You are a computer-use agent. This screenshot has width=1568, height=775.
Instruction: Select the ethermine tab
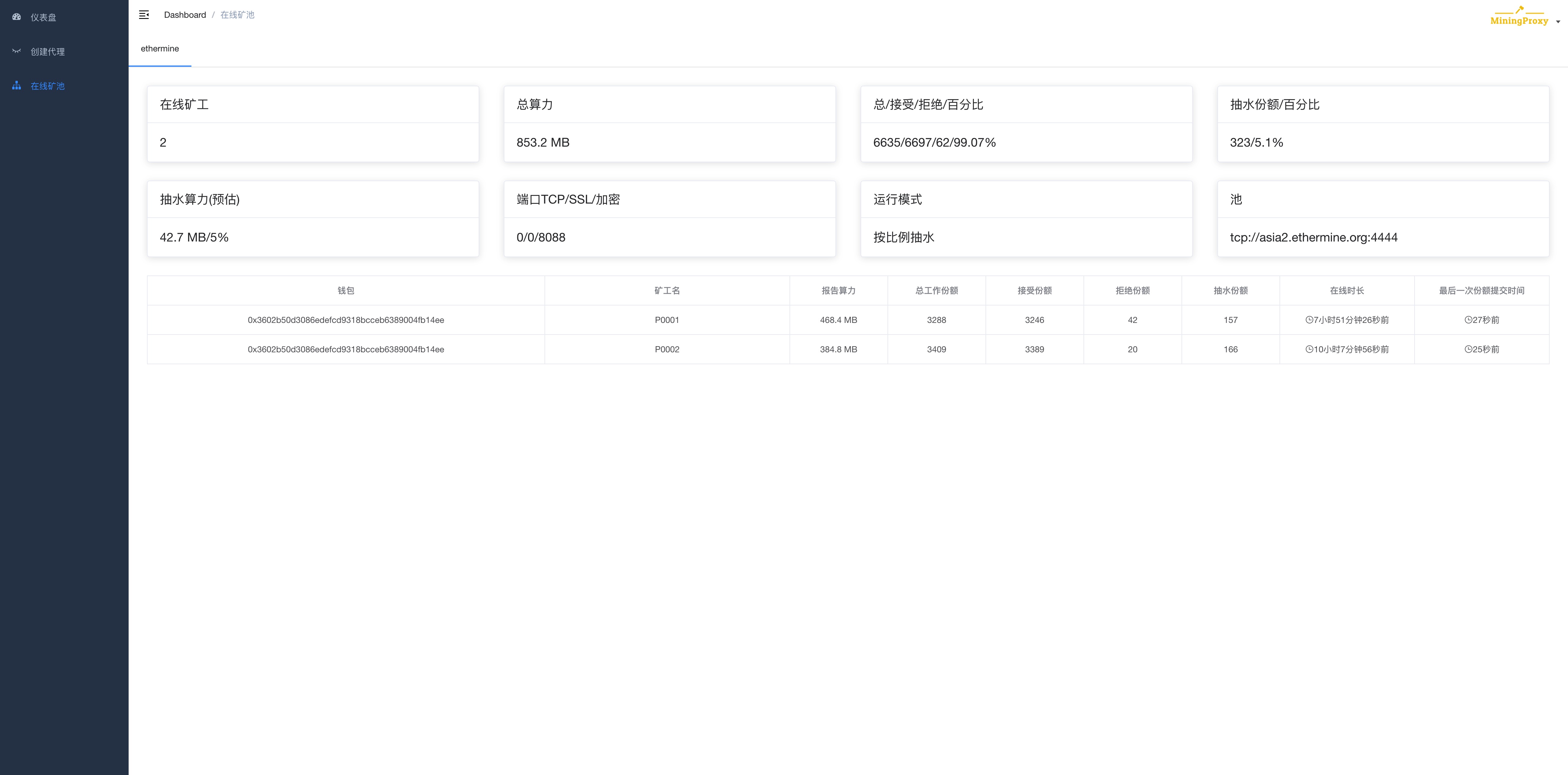pos(160,49)
